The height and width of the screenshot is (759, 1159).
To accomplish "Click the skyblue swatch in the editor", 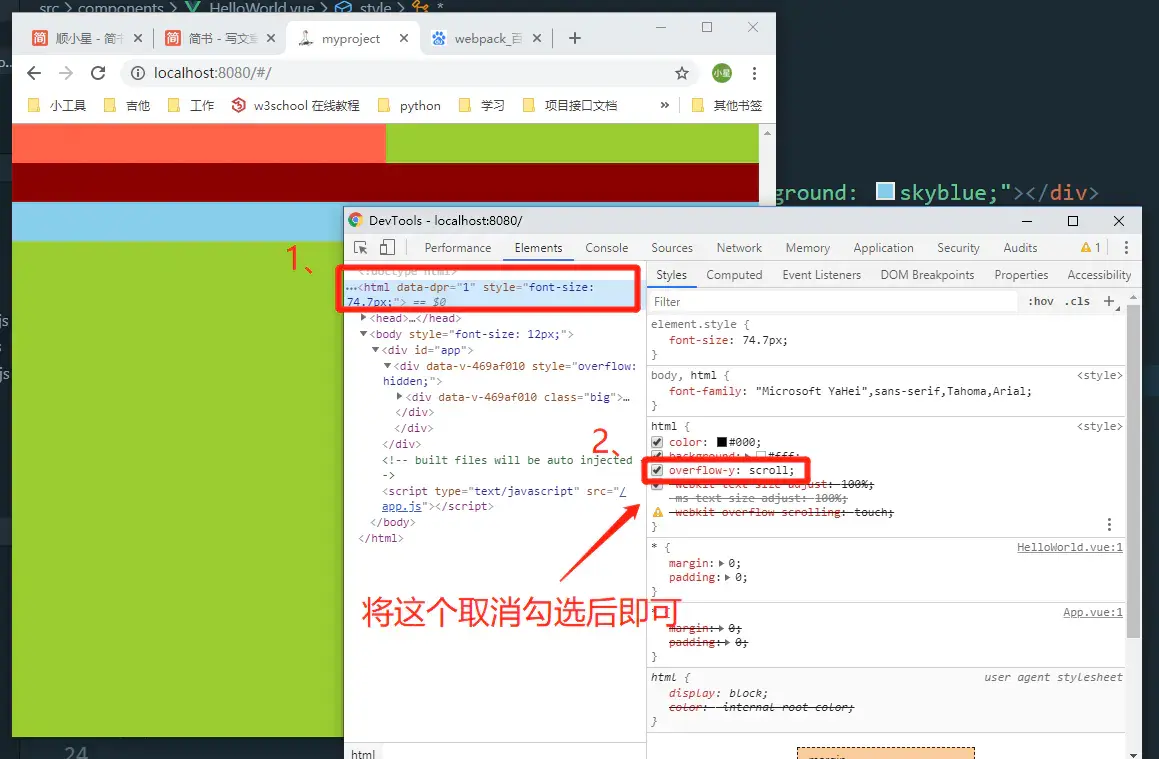I will pos(885,191).
